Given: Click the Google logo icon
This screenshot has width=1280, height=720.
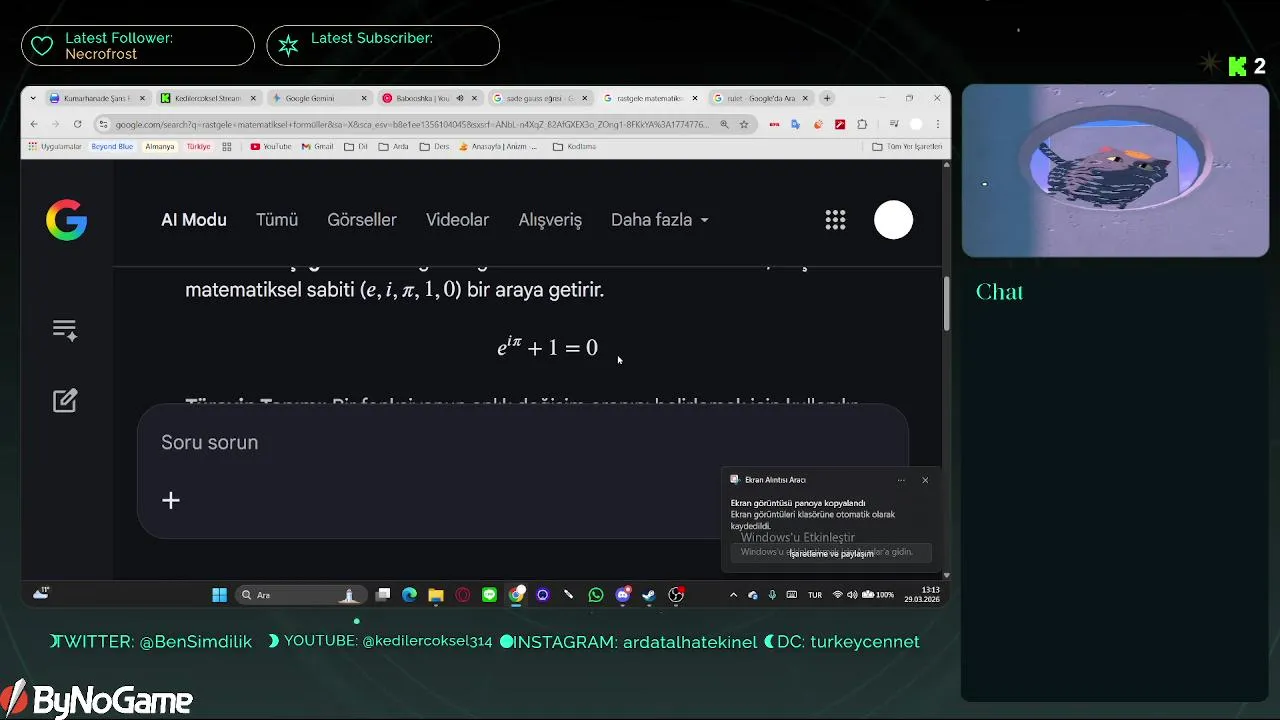Looking at the screenshot, I should point(66,220).
